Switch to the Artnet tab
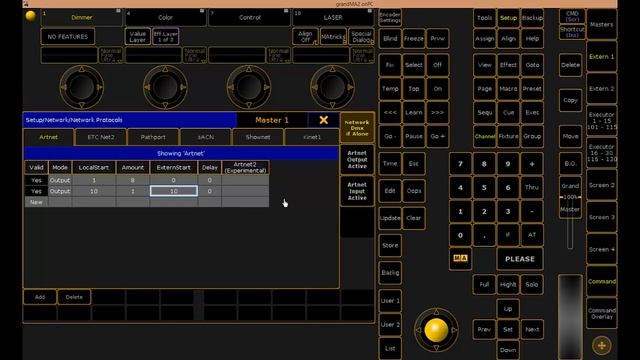 [49, 137]
